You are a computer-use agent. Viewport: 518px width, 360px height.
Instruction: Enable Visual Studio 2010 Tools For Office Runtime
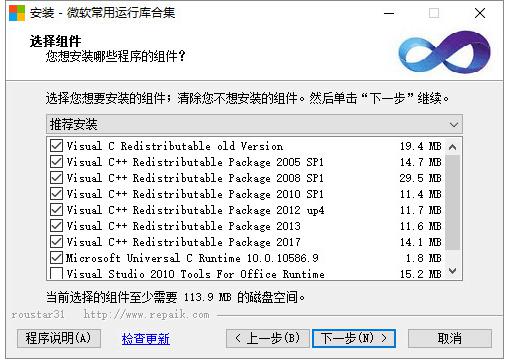point(56,273)
